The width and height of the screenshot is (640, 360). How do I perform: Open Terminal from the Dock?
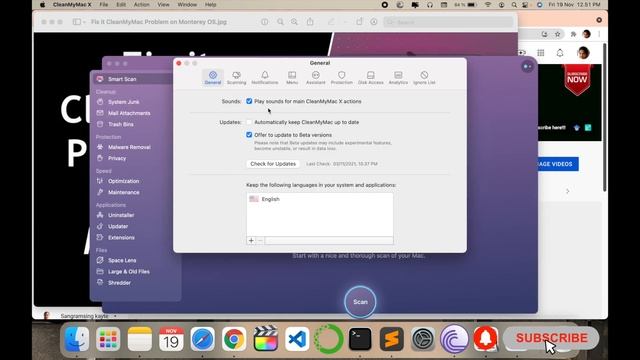[x=360, y=339]
